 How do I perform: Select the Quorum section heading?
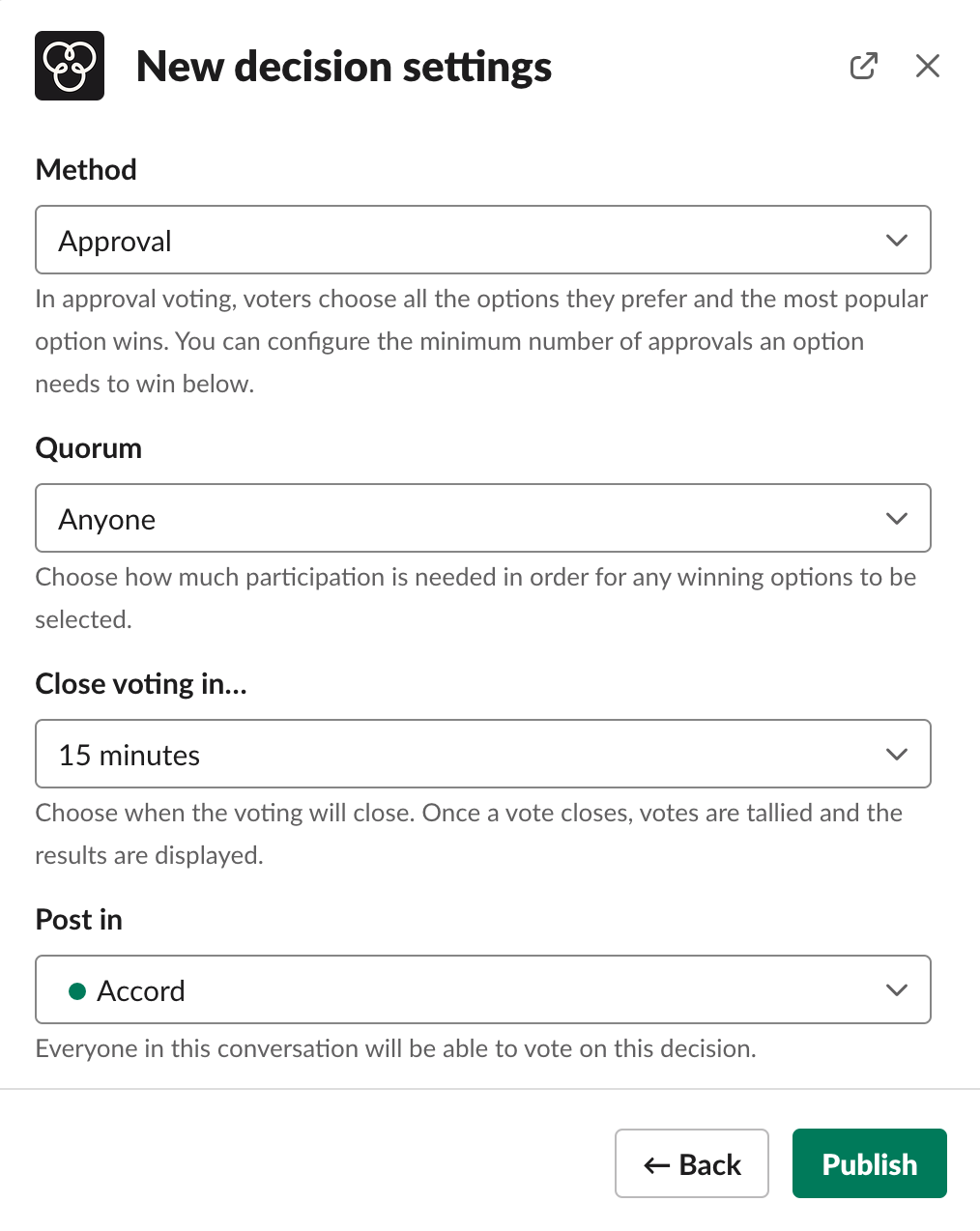(88, 447)
